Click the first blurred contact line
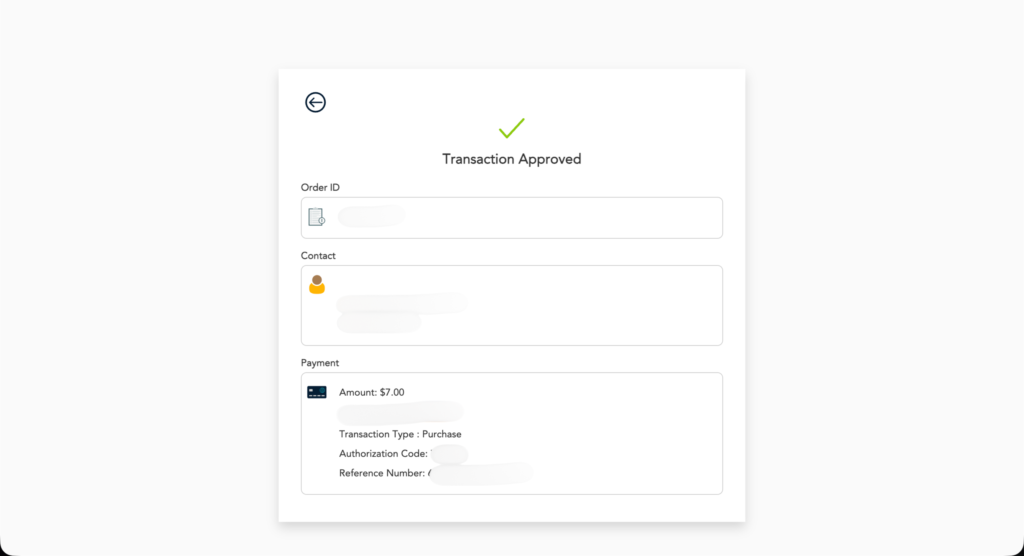 (x=402, y=302)
